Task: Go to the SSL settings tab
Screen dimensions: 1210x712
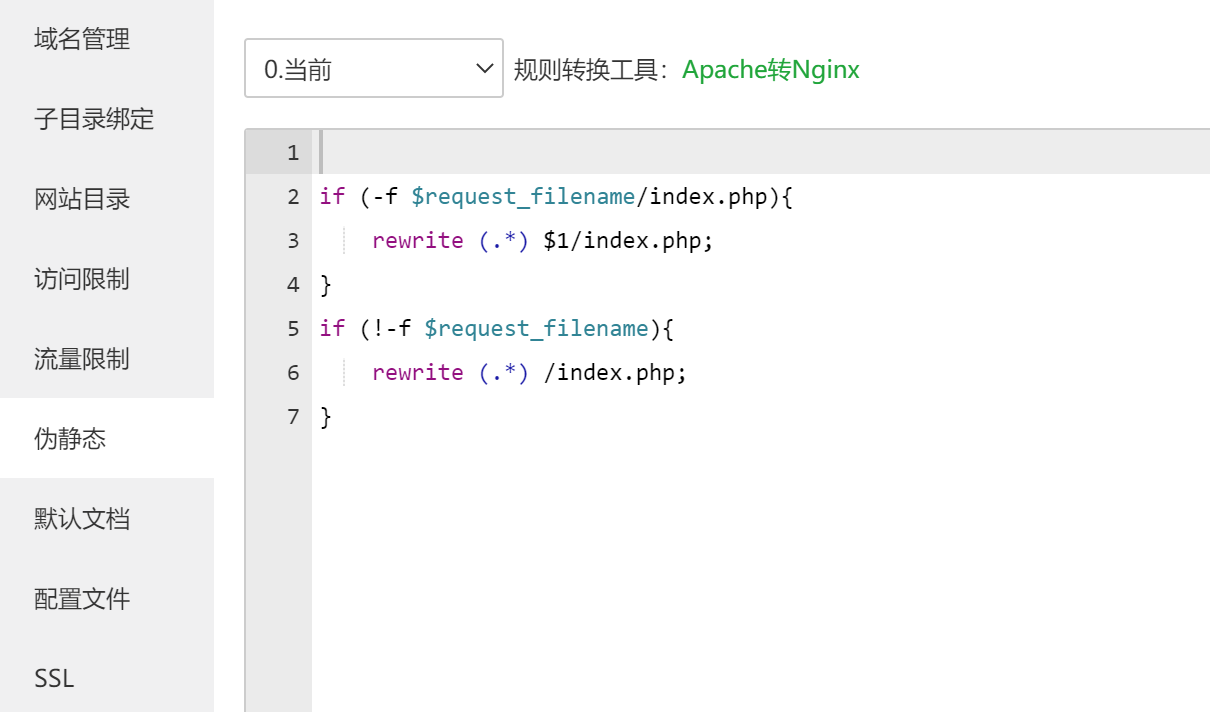Action: tap(52, 678)
